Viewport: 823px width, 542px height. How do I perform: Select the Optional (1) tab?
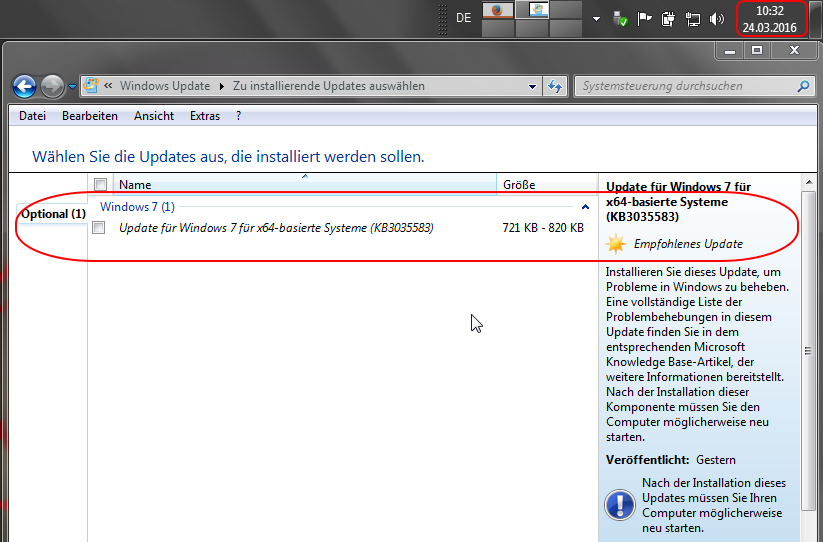[x=53, y=214]
